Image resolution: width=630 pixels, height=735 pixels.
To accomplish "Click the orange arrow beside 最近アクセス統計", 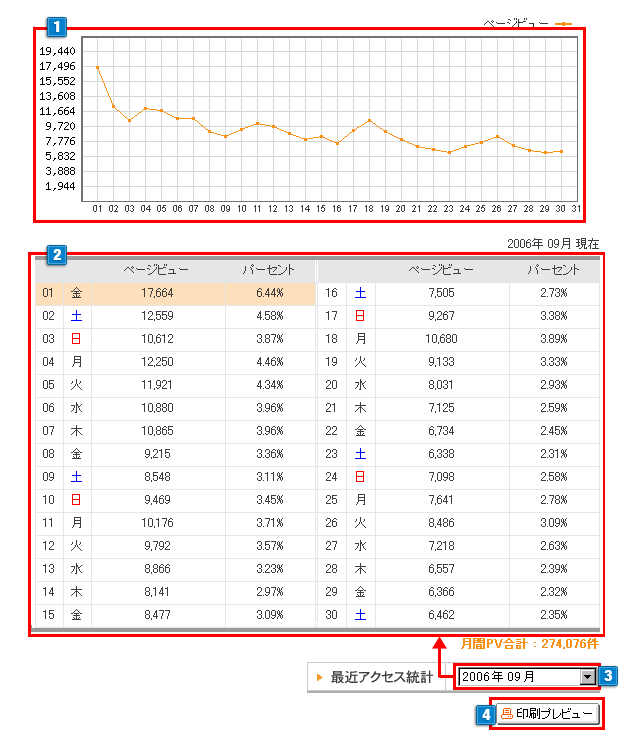I will point(320,678).
